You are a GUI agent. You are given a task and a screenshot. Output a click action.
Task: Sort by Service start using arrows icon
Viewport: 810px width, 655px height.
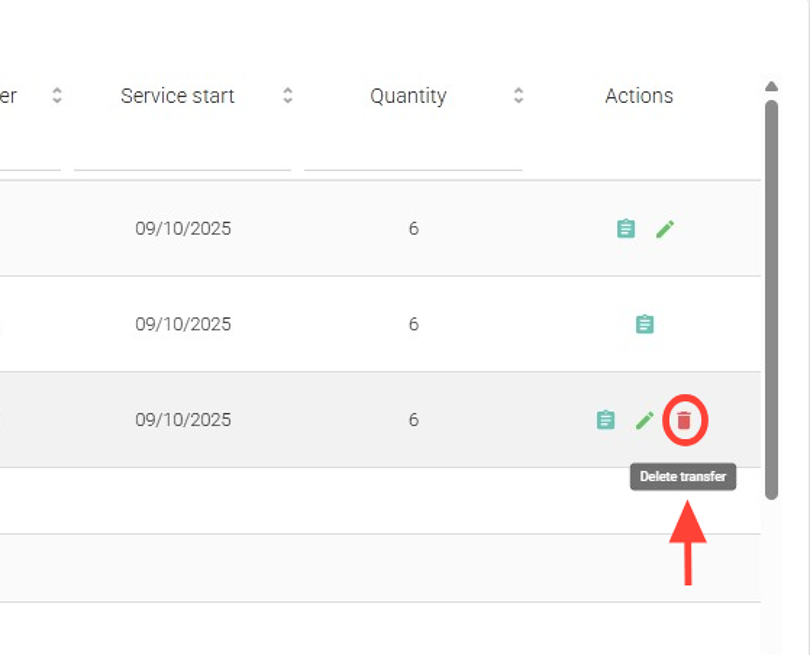(x=288, y=96)
